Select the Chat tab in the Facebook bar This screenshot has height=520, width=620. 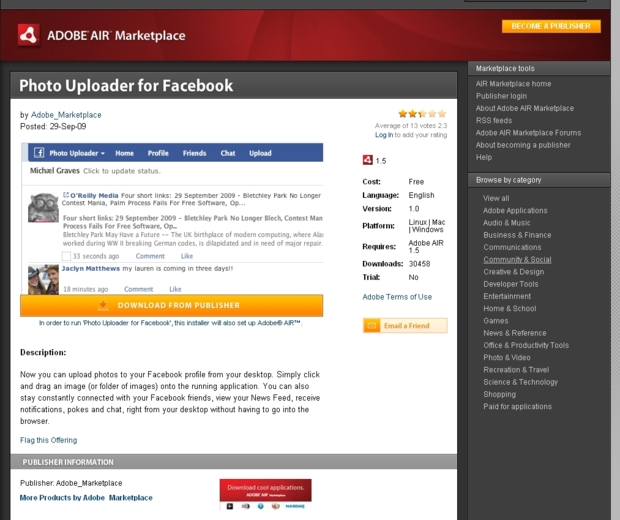tap(228, 153)
